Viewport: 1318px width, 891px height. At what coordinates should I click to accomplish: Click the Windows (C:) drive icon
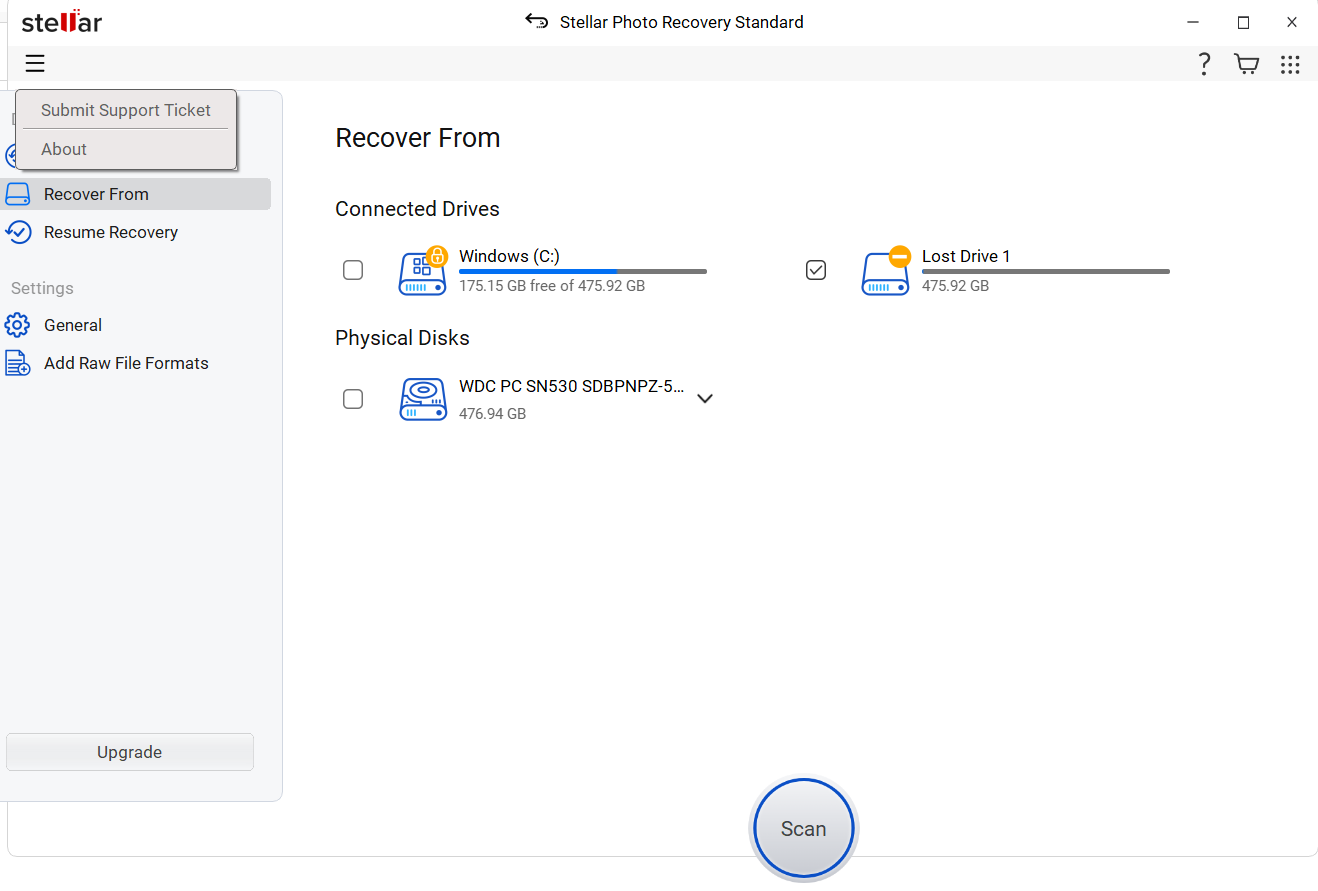tap(423, 272)
